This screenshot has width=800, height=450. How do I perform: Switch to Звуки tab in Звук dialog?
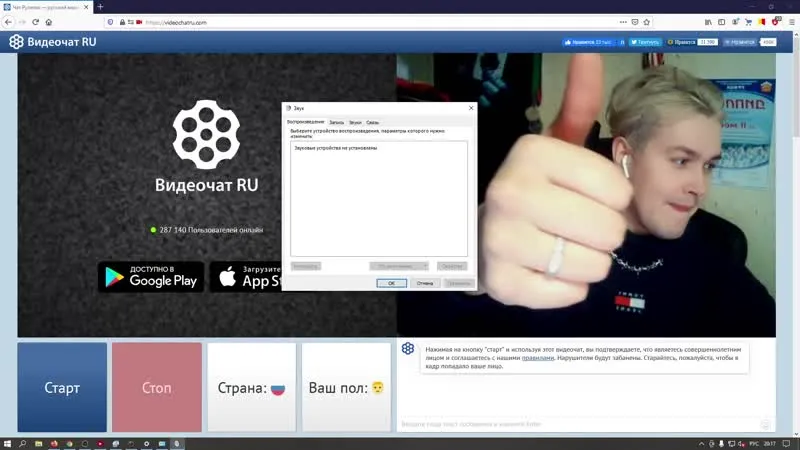click(x=355, y=122)
